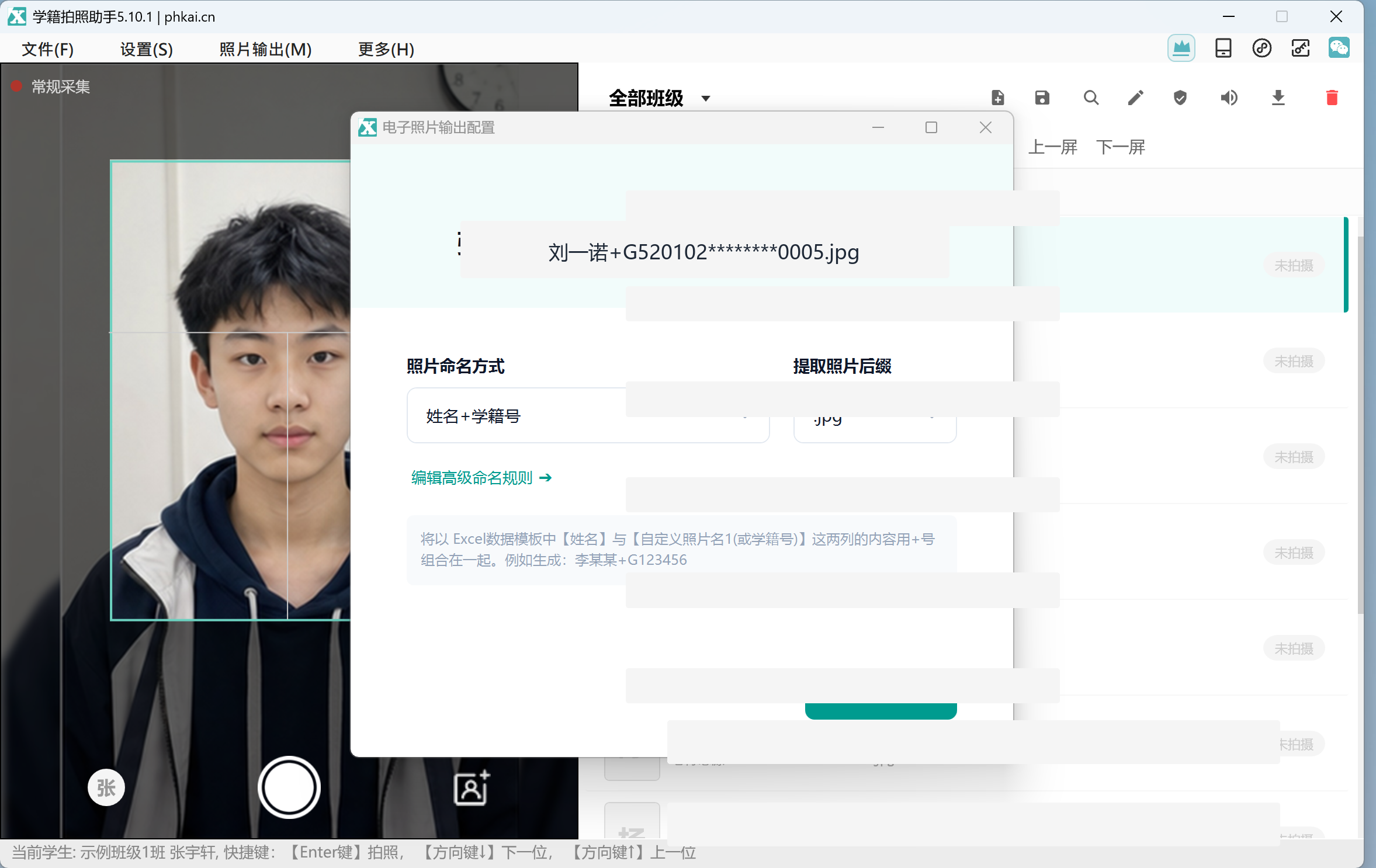
Task: Click the red trash delete icon
Action: [x=1332, y=98]
